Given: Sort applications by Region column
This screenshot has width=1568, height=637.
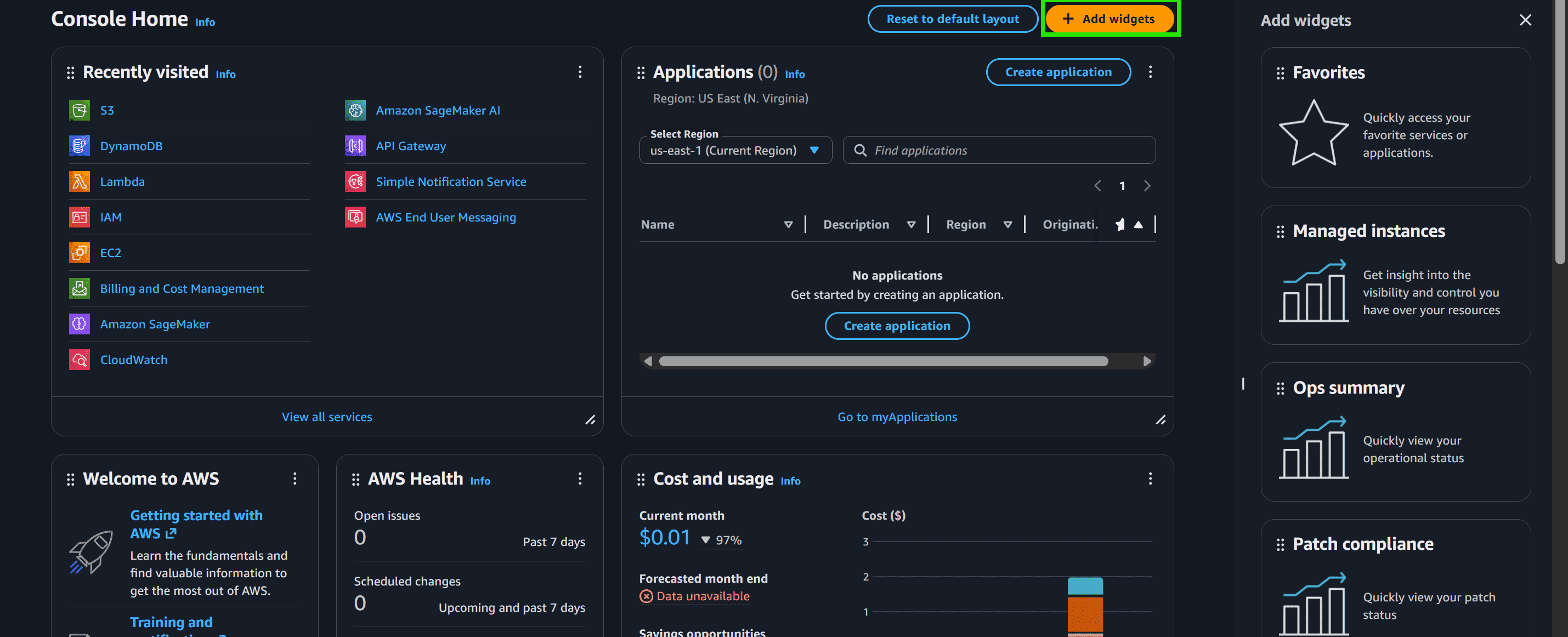Looking at the screenshot, I should point(1008,225).
